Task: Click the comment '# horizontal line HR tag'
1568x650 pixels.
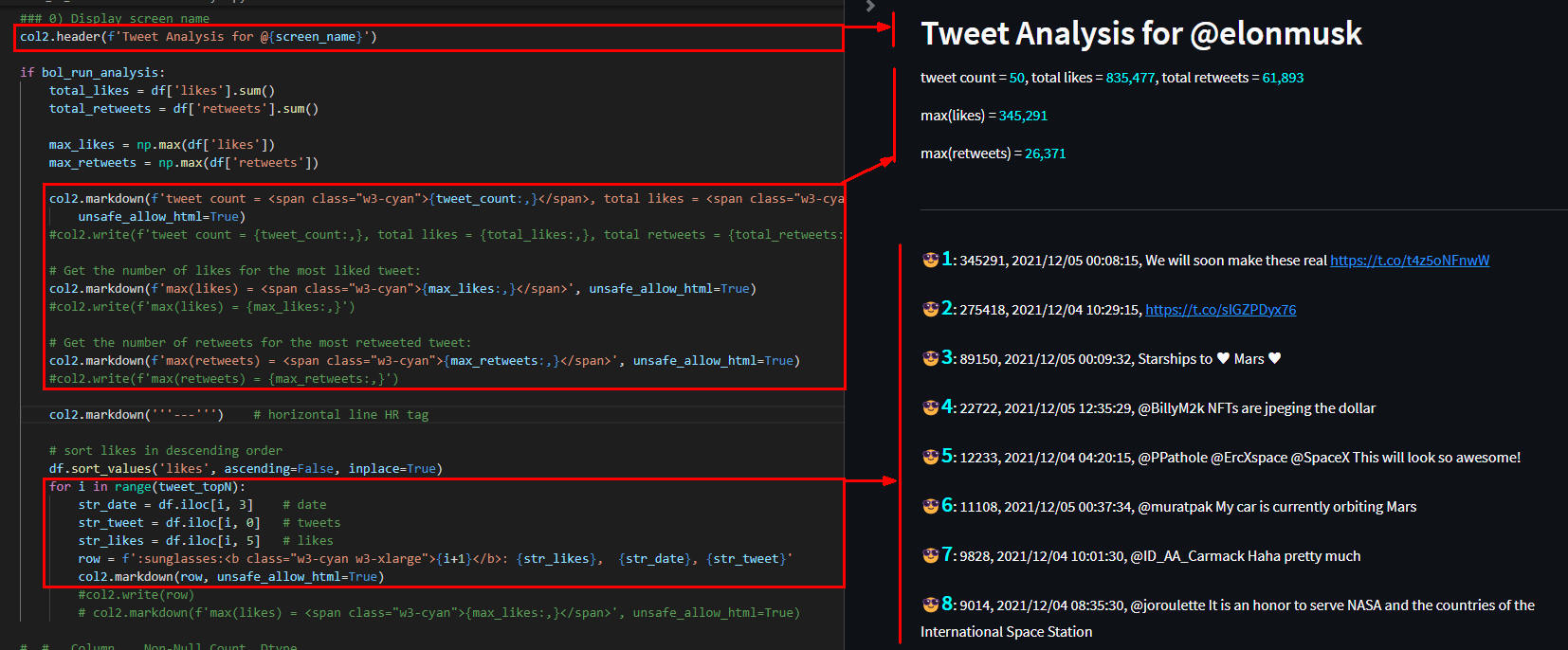Action: pyautogui.click(x=341, y=415)
